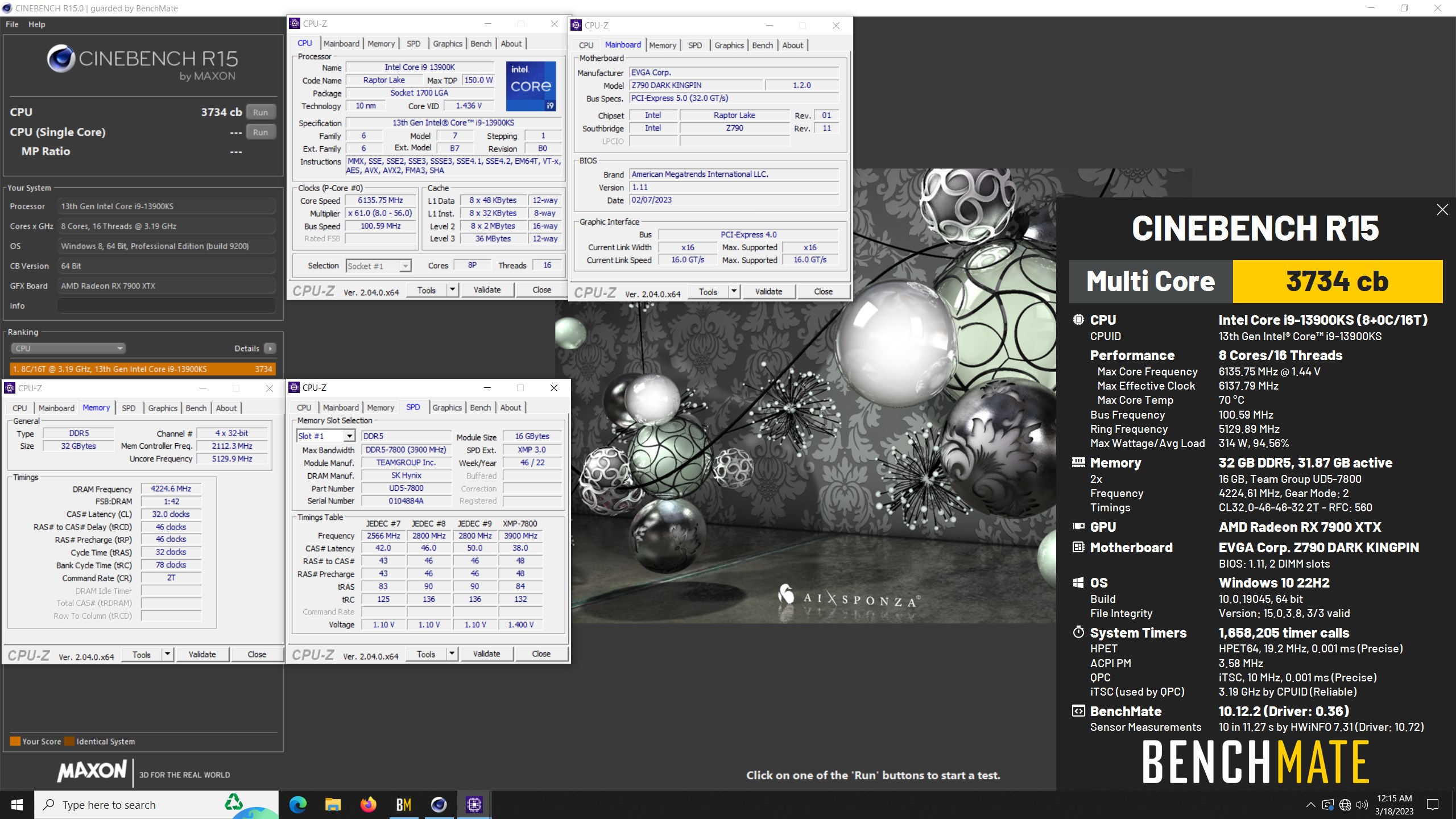Launch Firefox from the taskbar
Image resolution: width=1456 pixels, height=819 pixels.
point(368,804)
